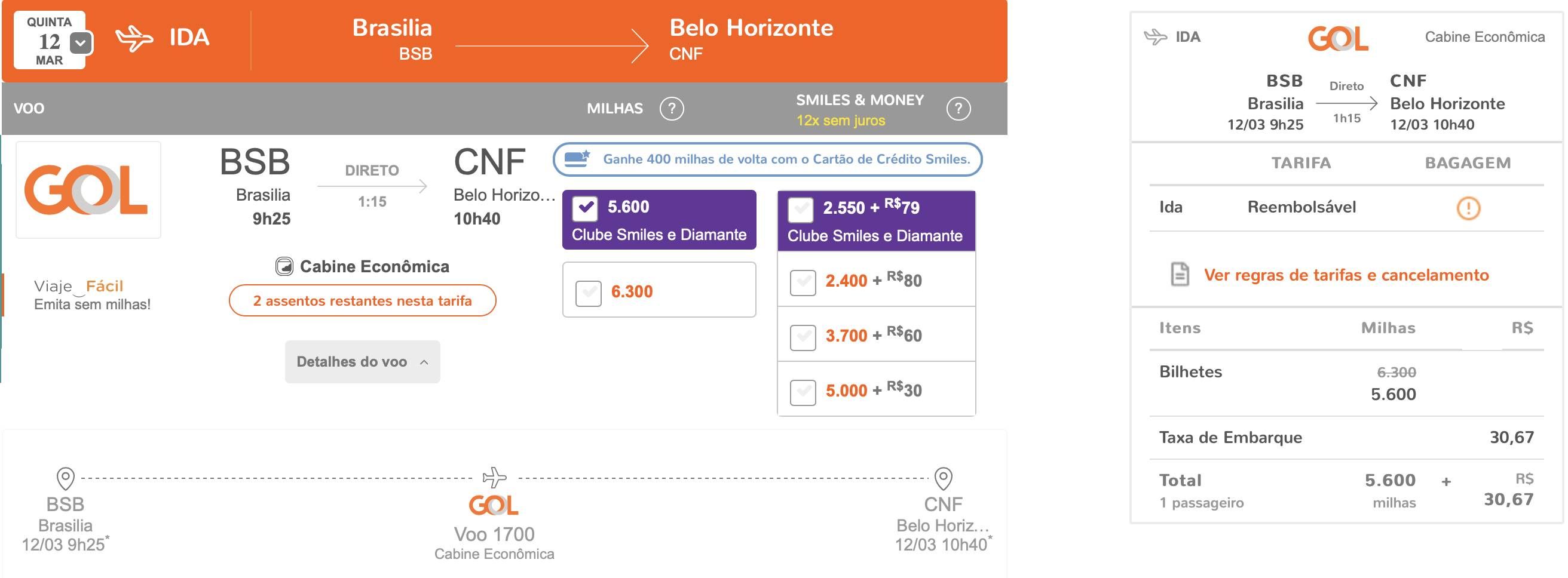This screenshot has height=578, width=1568.
Task: Select the 6.300 miles fare checkbox
Action: click(588, 293)
